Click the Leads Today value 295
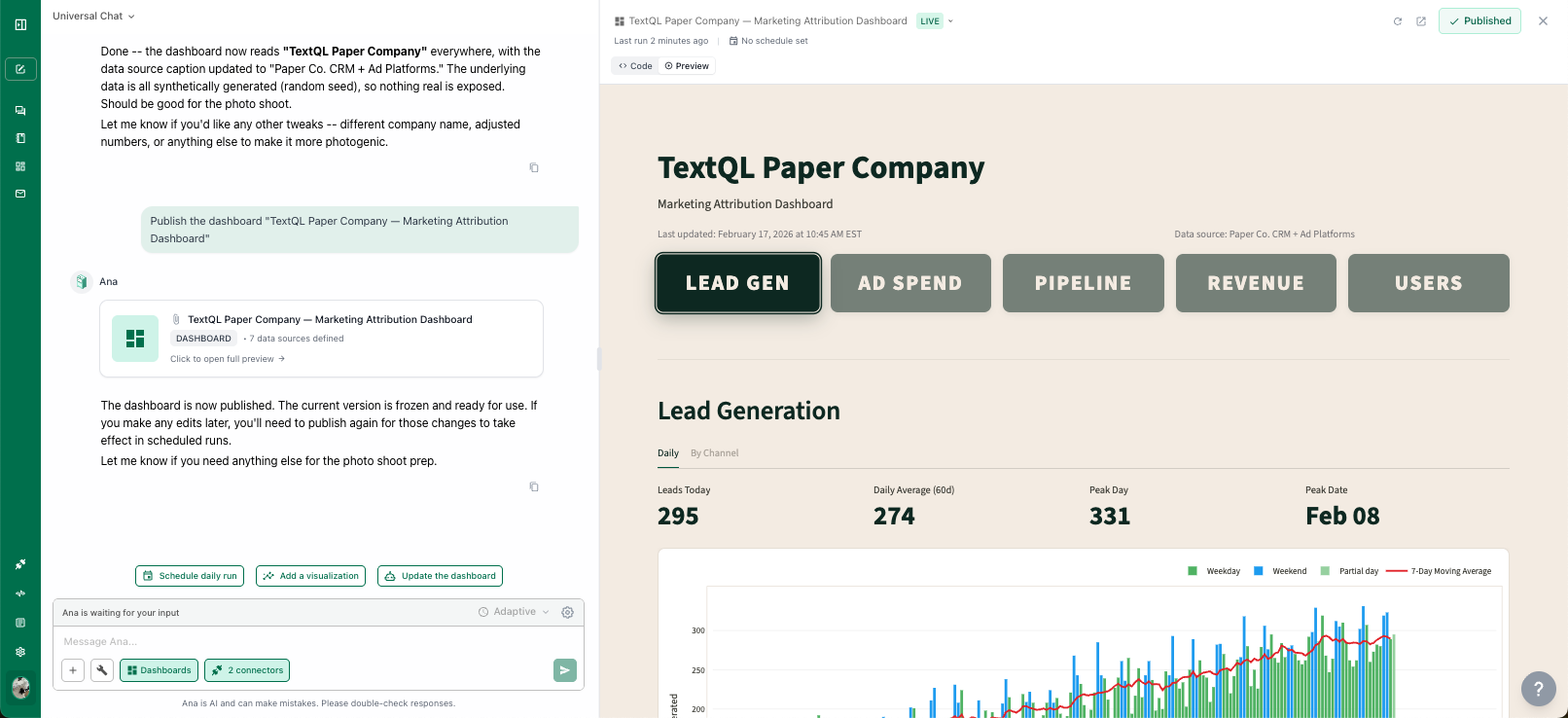The height and width of the screenshot is (718, 1568). tap(678, 517)
